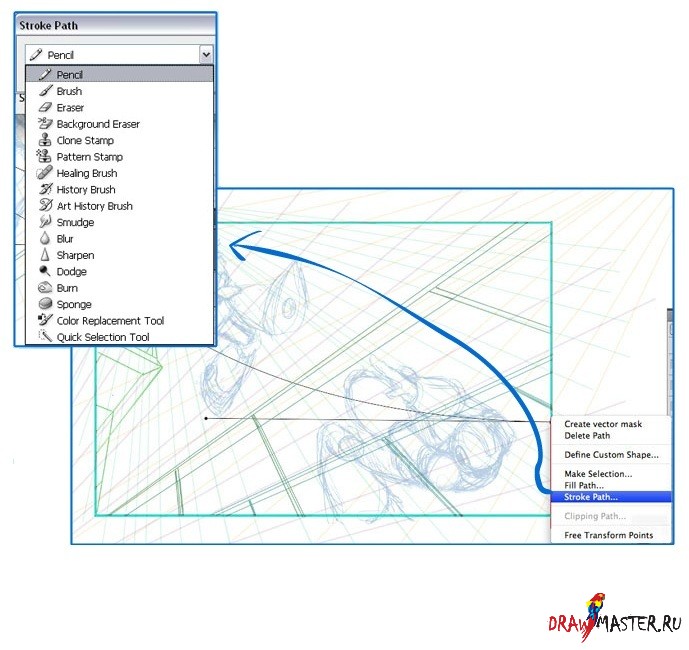Select Make Selection... menu entry
This screenshot has height=650, width=689.
click(598, 474)
